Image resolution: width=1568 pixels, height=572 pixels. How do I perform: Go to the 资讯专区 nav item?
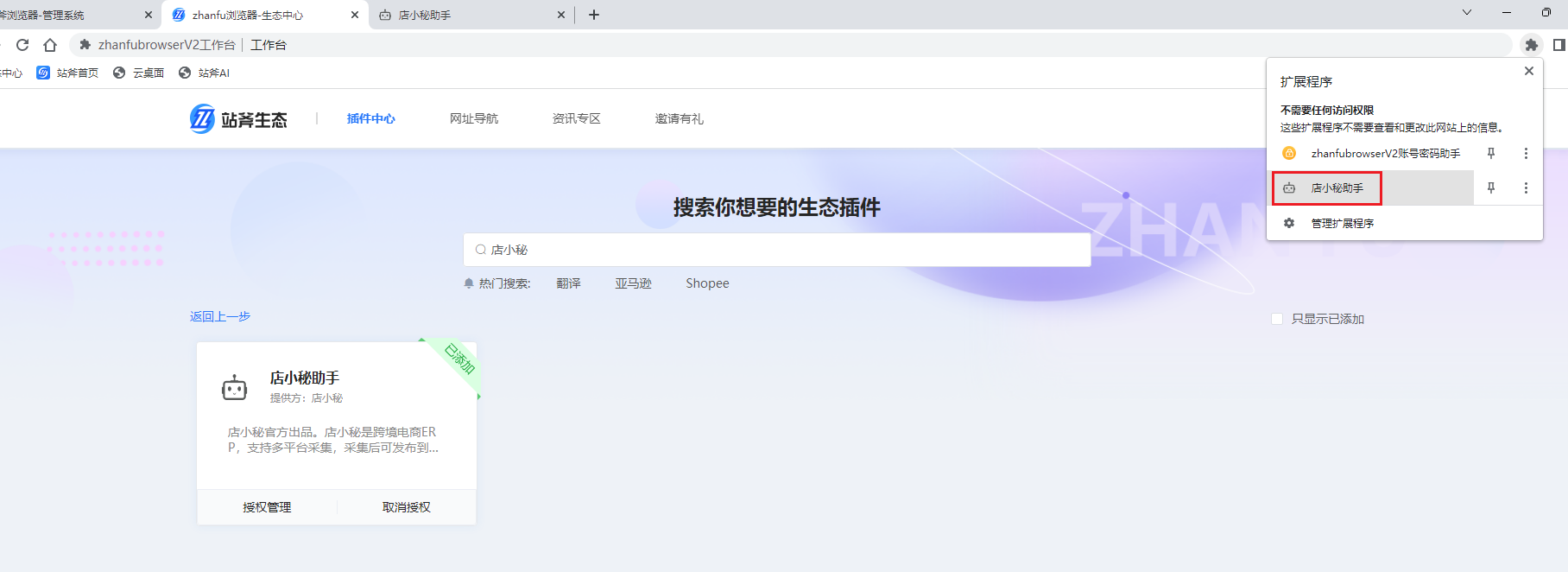pos(577,118)
